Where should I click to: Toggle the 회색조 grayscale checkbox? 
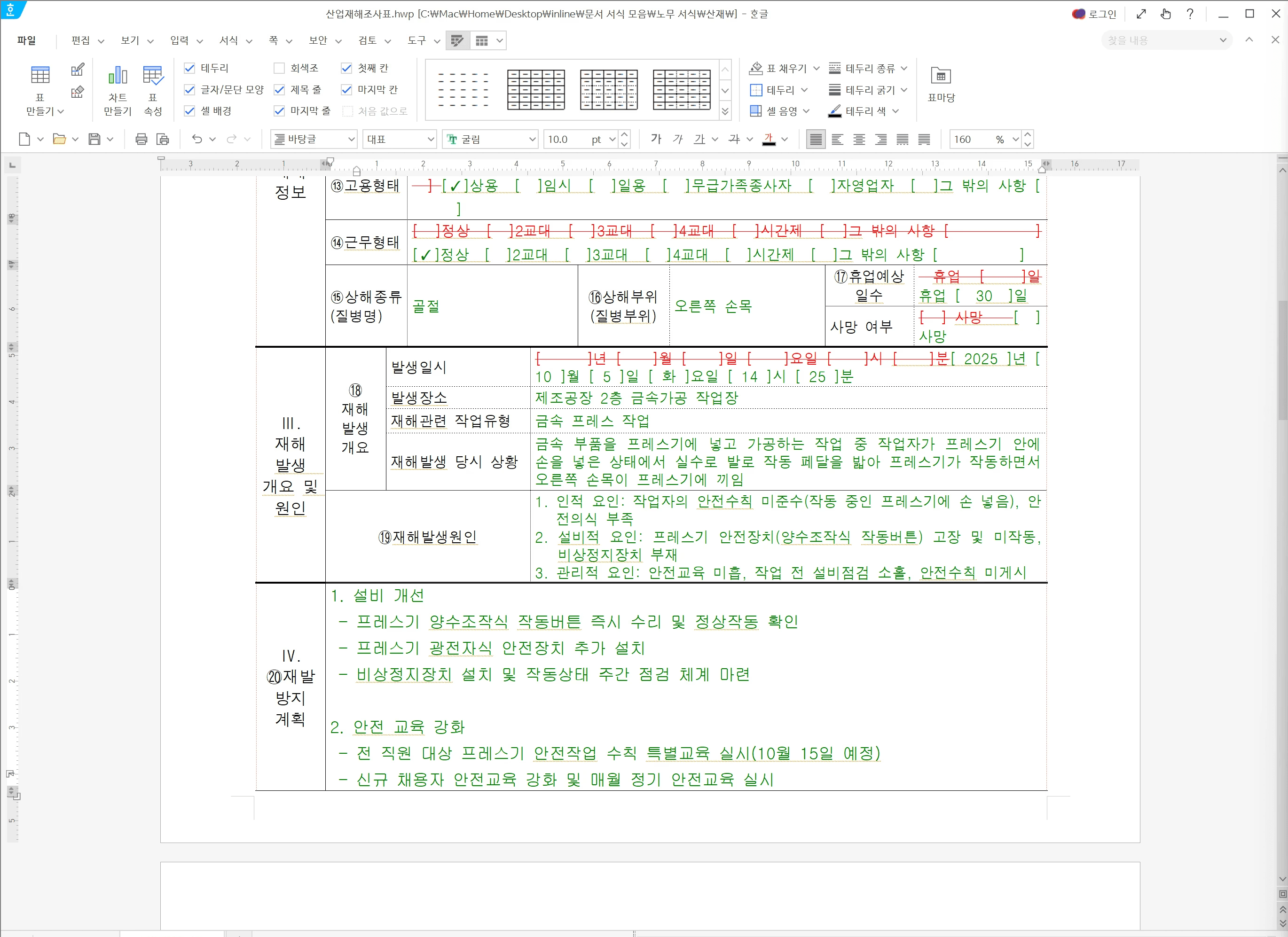[279, 68]
